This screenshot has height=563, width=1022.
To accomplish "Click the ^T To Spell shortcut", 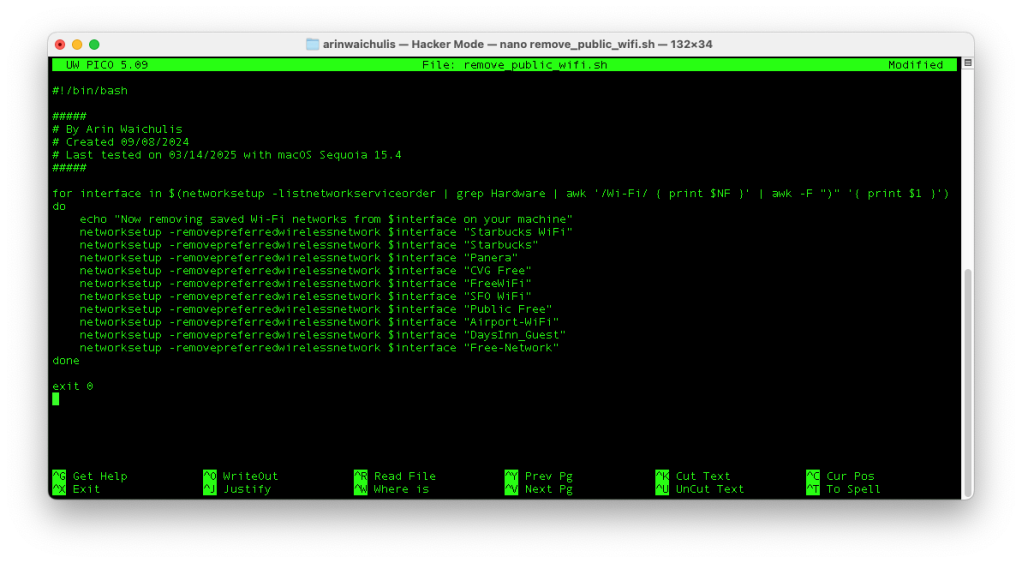I will (843, 489).
